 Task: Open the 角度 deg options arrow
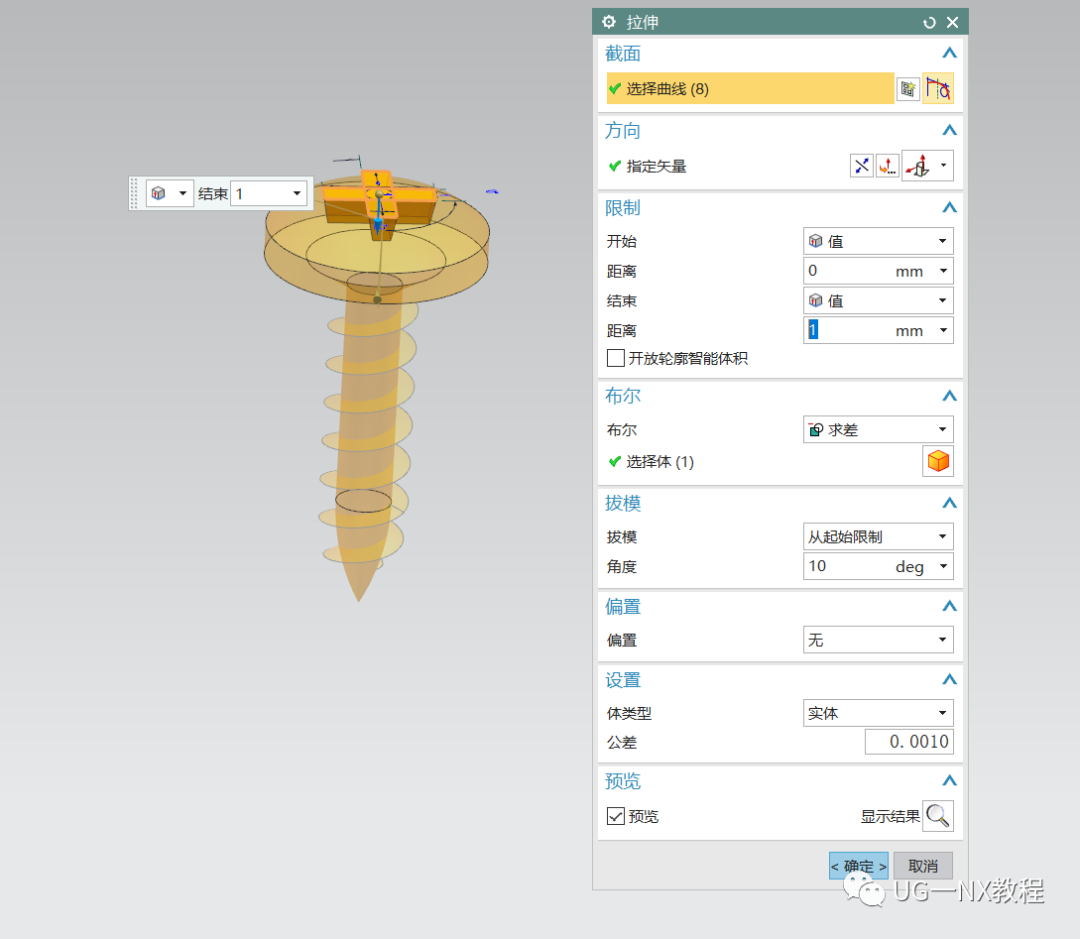pos(944,566)
